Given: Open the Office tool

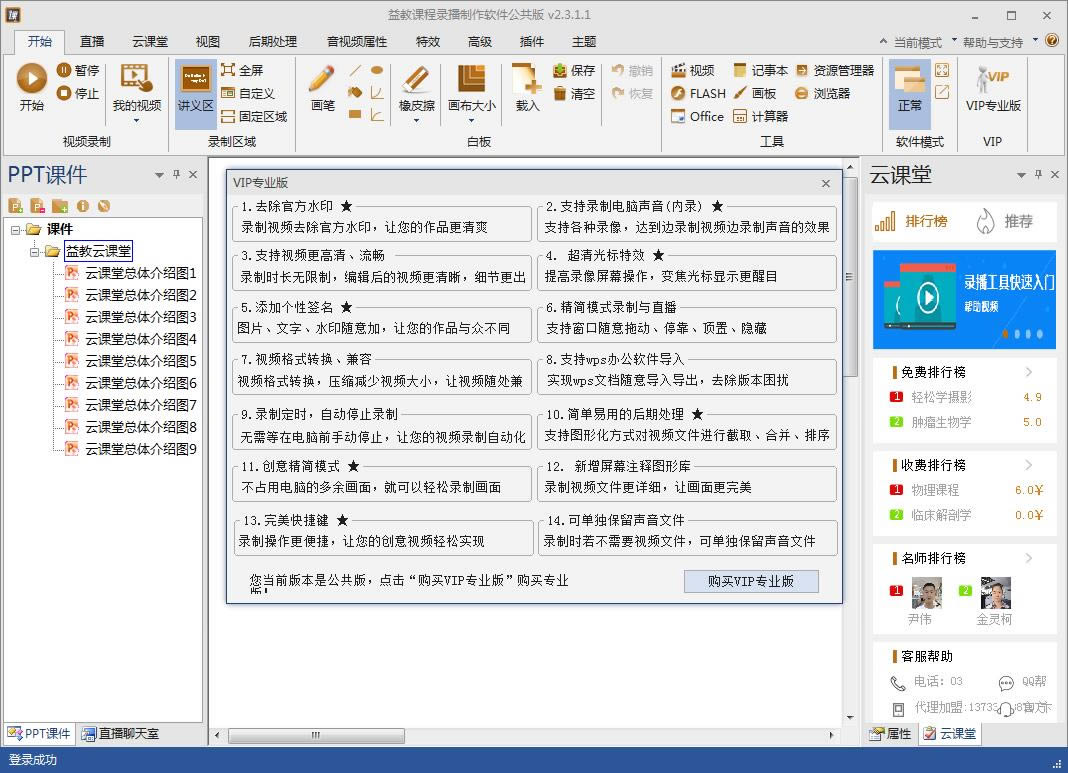Looking at the screenshot, I should click(x=697, y=116).
